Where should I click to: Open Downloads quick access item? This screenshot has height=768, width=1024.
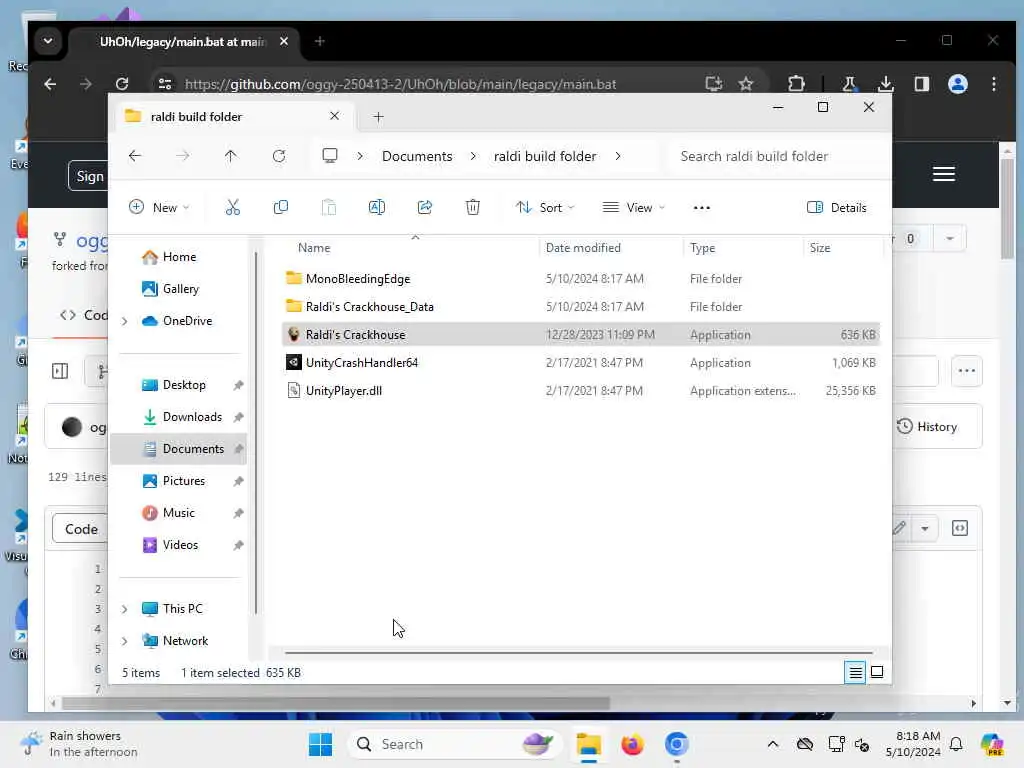click(x=191, y=417)
